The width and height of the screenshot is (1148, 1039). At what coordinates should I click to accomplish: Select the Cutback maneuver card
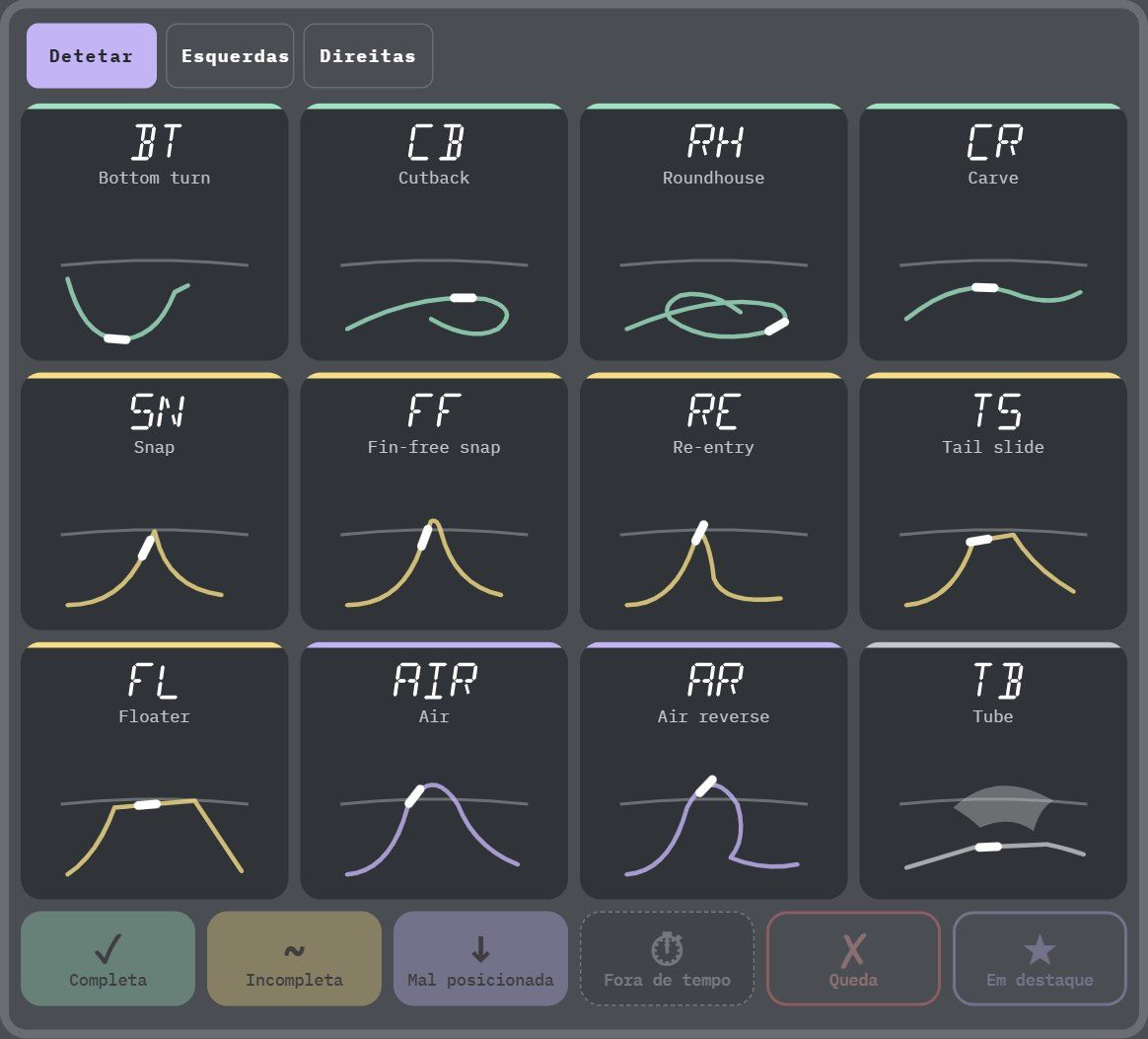coord(434,232)
